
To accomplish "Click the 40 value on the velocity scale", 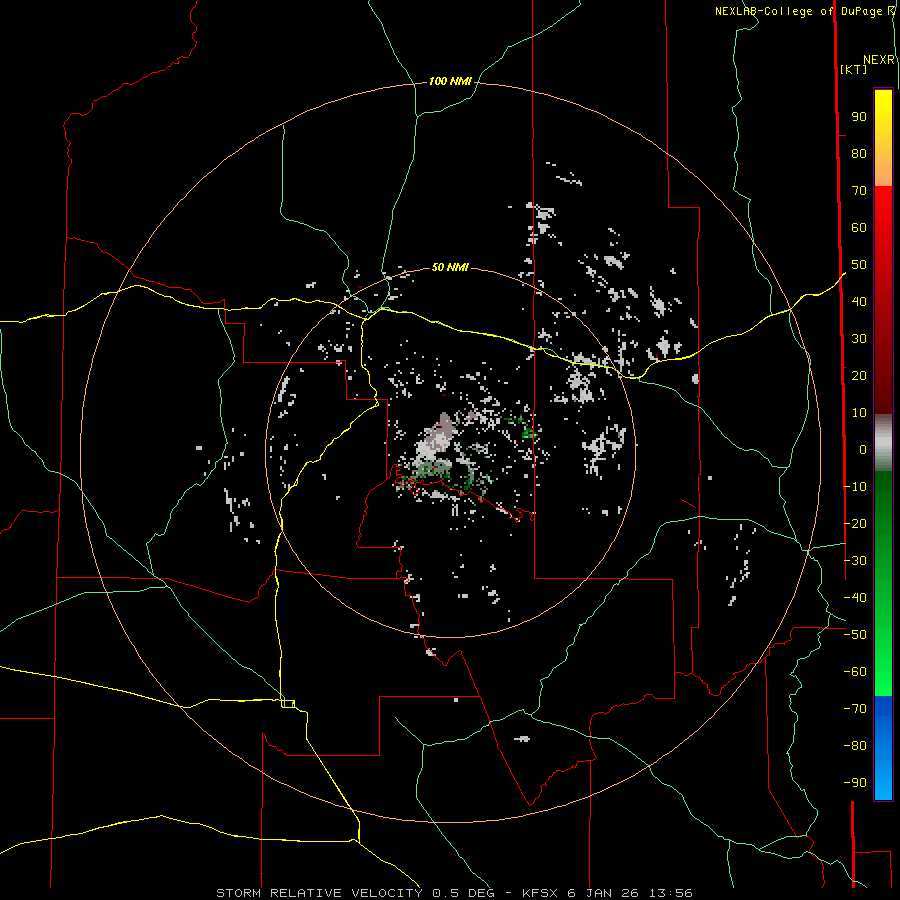I will tap(859, 301).
